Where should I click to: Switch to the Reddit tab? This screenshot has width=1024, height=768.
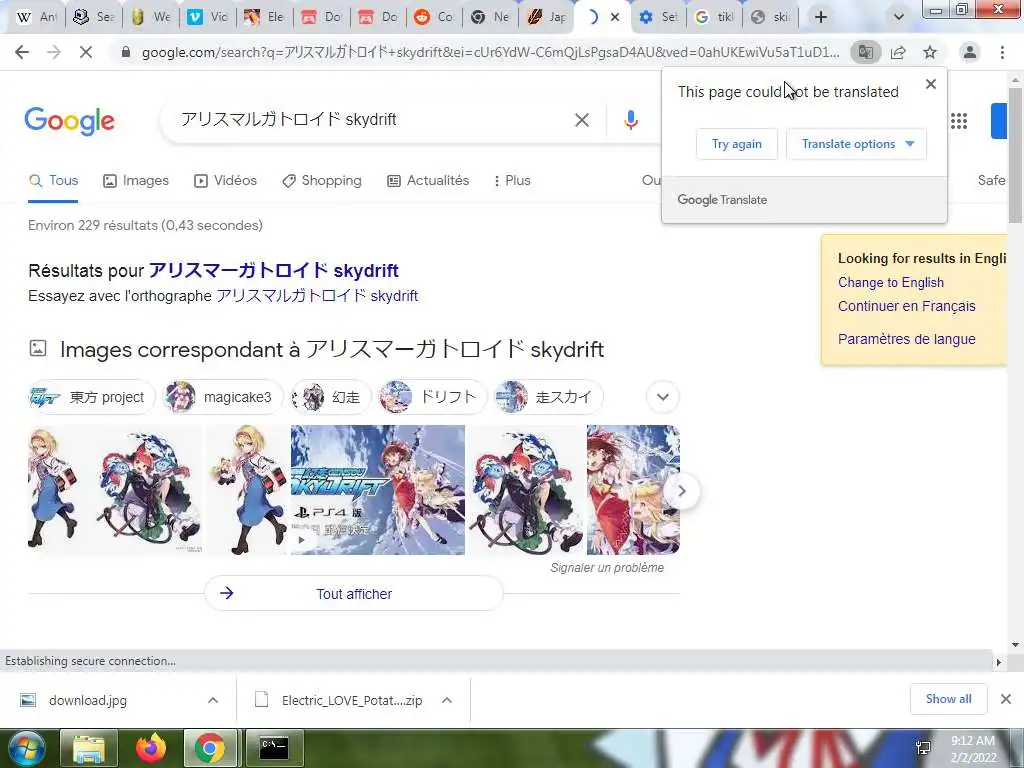point(434,17)
